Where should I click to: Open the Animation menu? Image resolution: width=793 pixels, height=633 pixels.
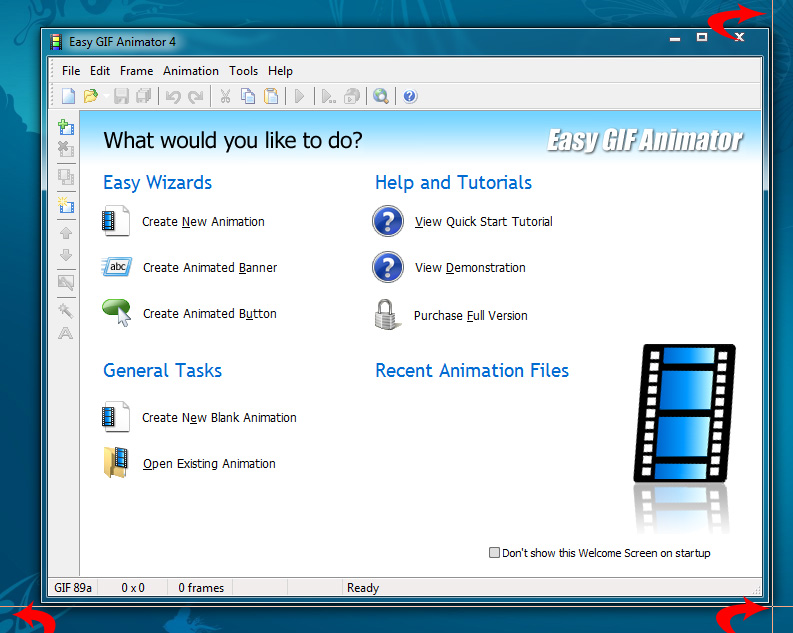191,71
